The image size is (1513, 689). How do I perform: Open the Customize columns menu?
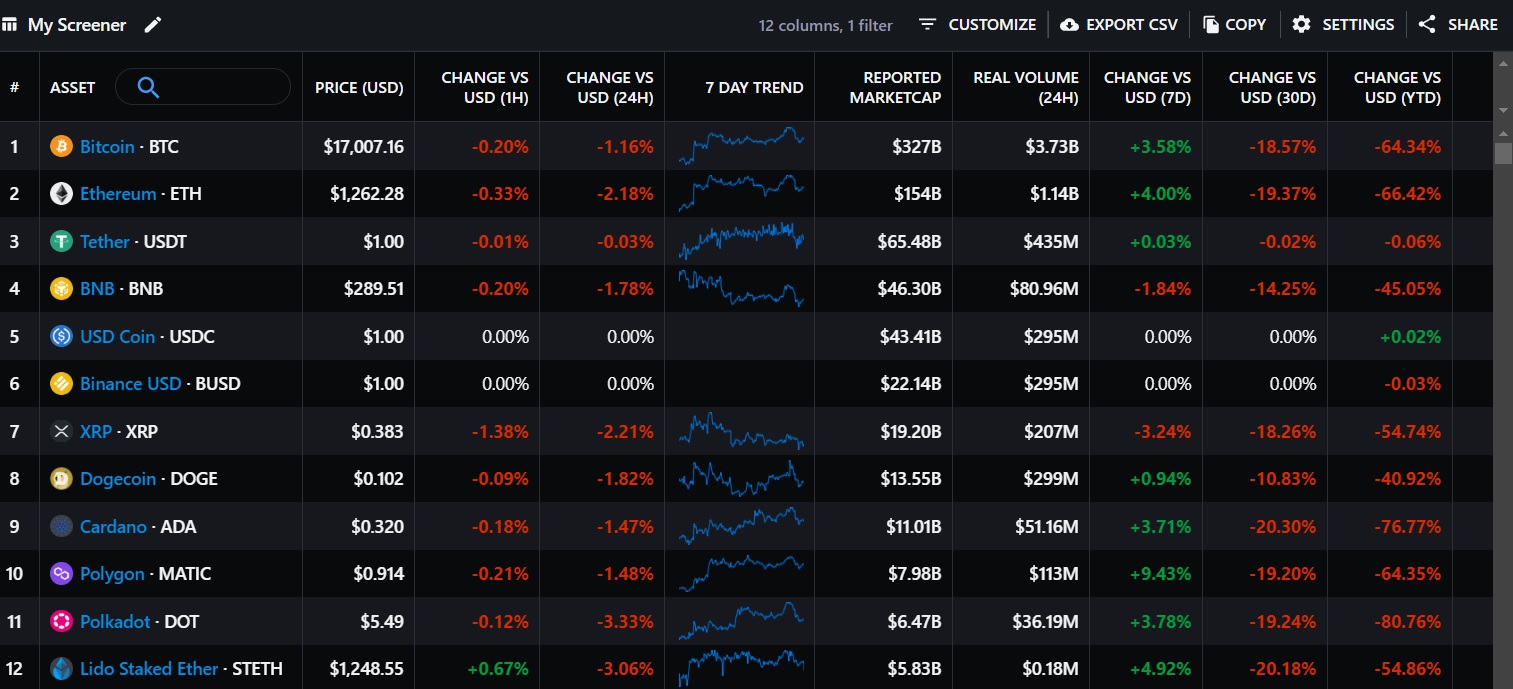click(x=977, y=25)
